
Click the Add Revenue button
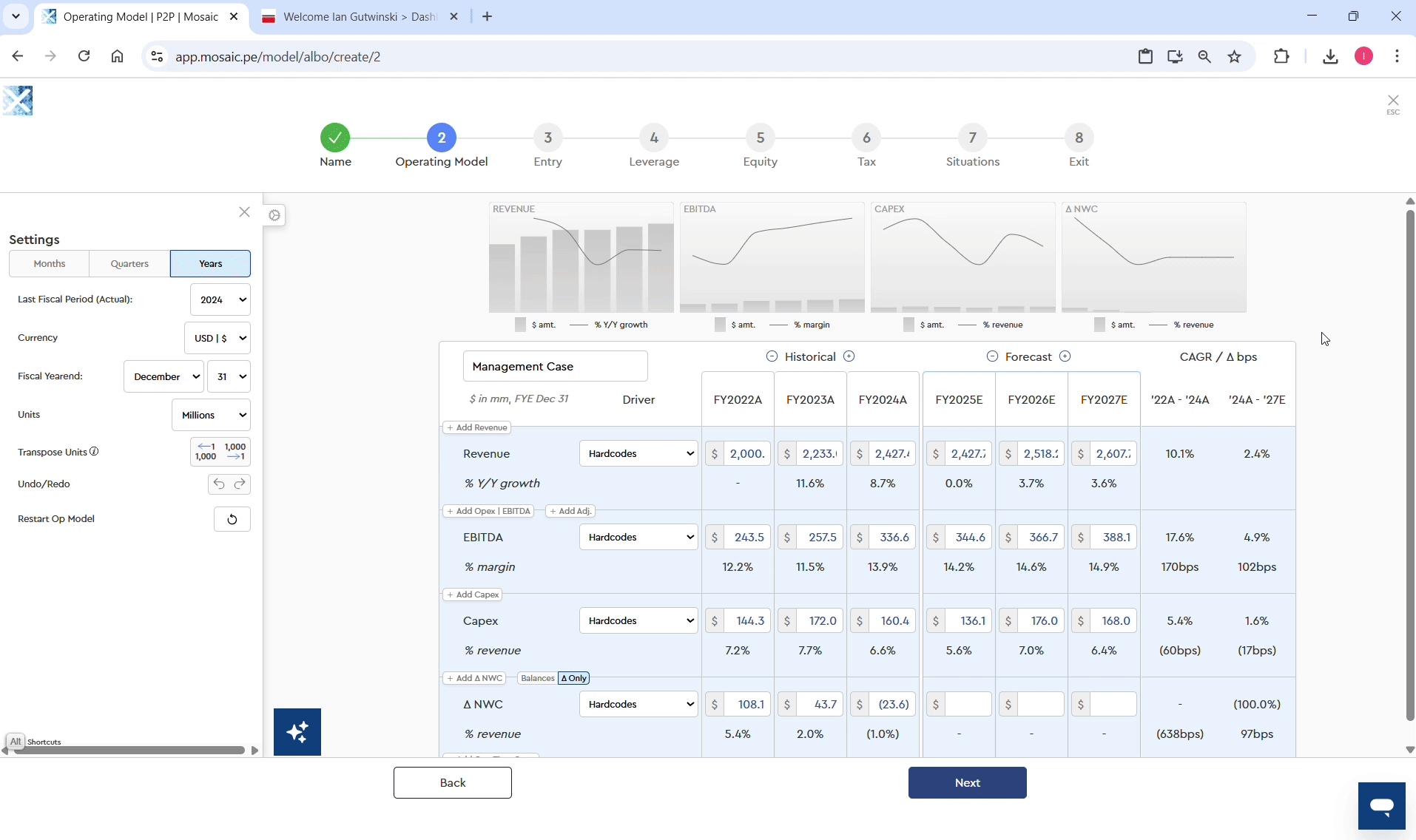[477, 427]
